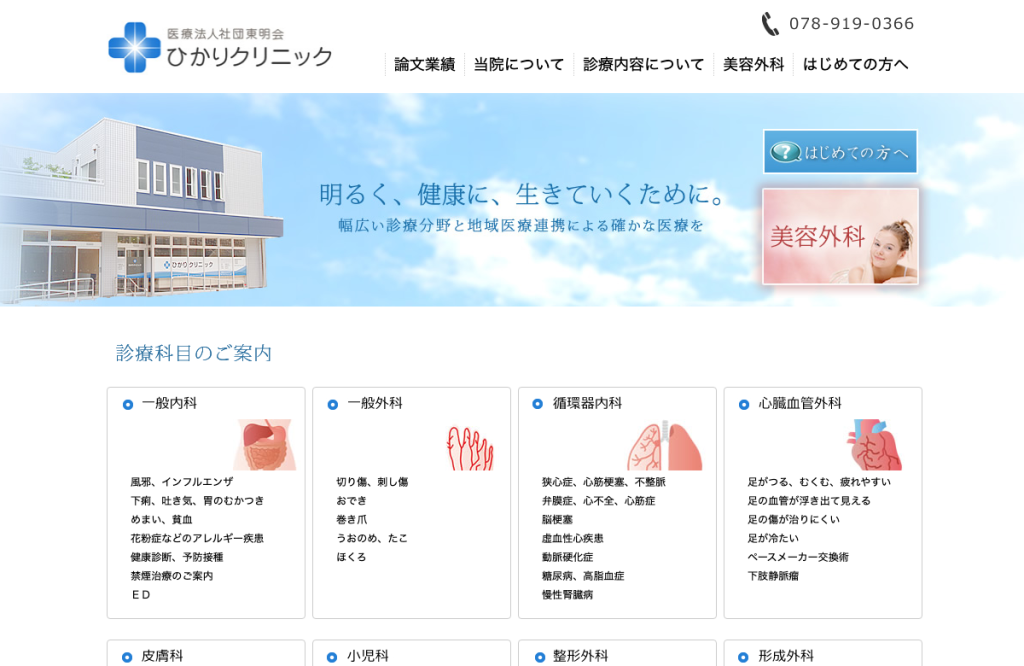This screenshot has width=1024, height=666.
Task: Click 花粉症などのアレルギー疾患 text
Action: tap(197, 539)
